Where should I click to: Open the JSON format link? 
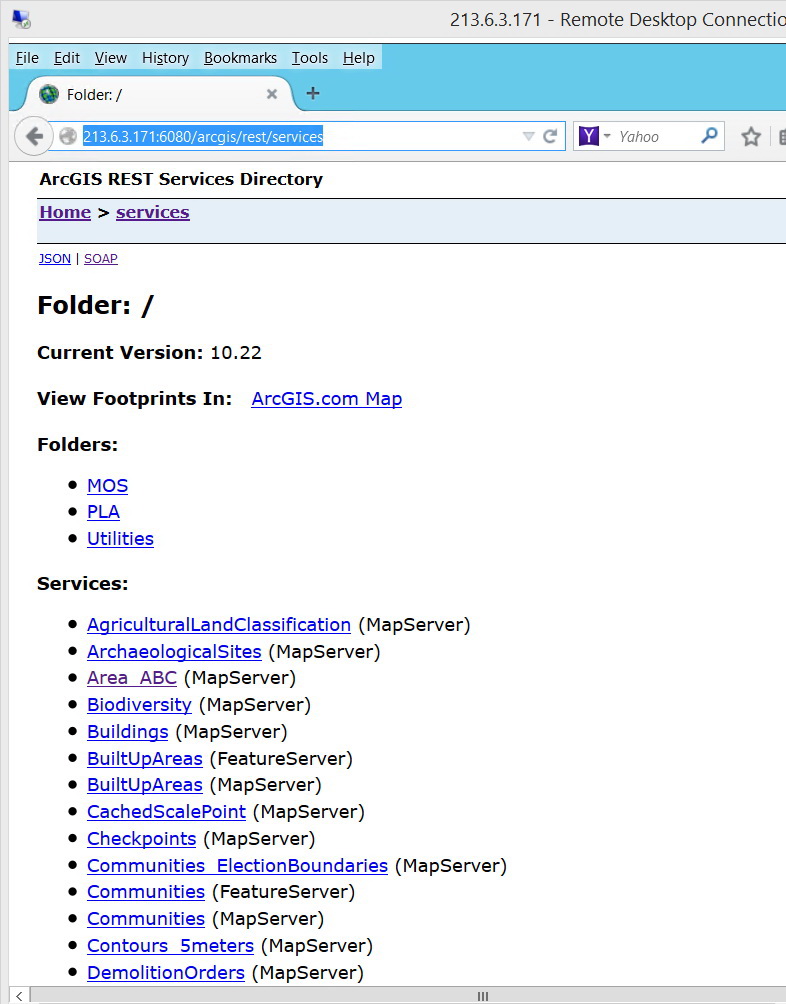(54, 259)
